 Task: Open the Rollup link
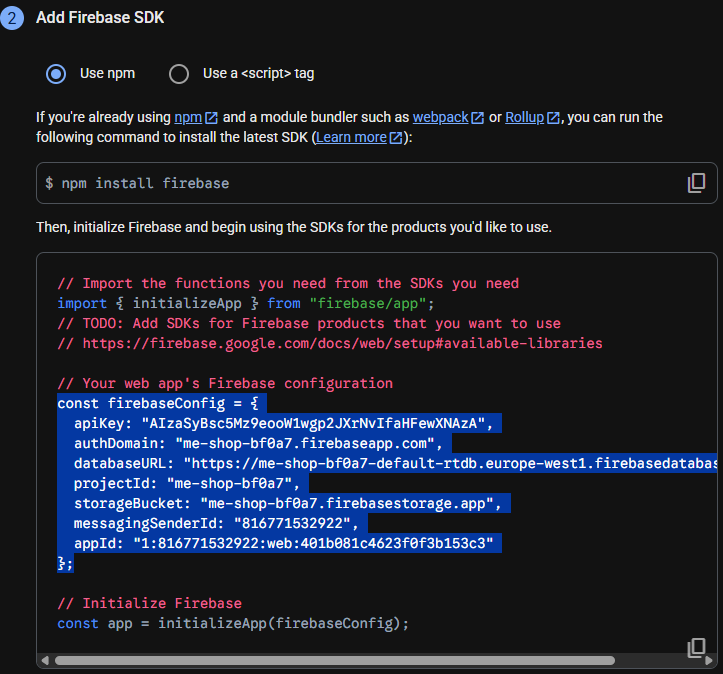click(532, 118)
